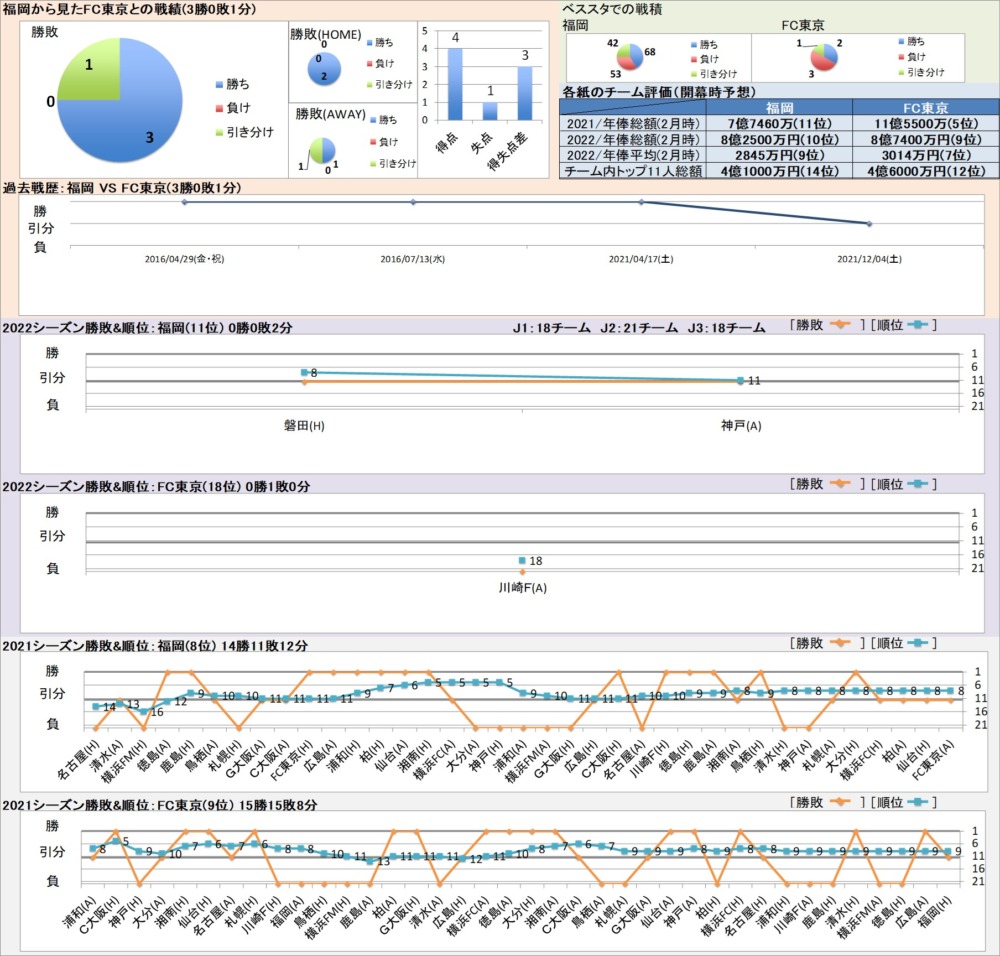The width and height of the screenshot is (1000, 956).
Task: Click the 2022シーズン勝敗&順位:FC東京(18位) heading
Action: (156, 487)
